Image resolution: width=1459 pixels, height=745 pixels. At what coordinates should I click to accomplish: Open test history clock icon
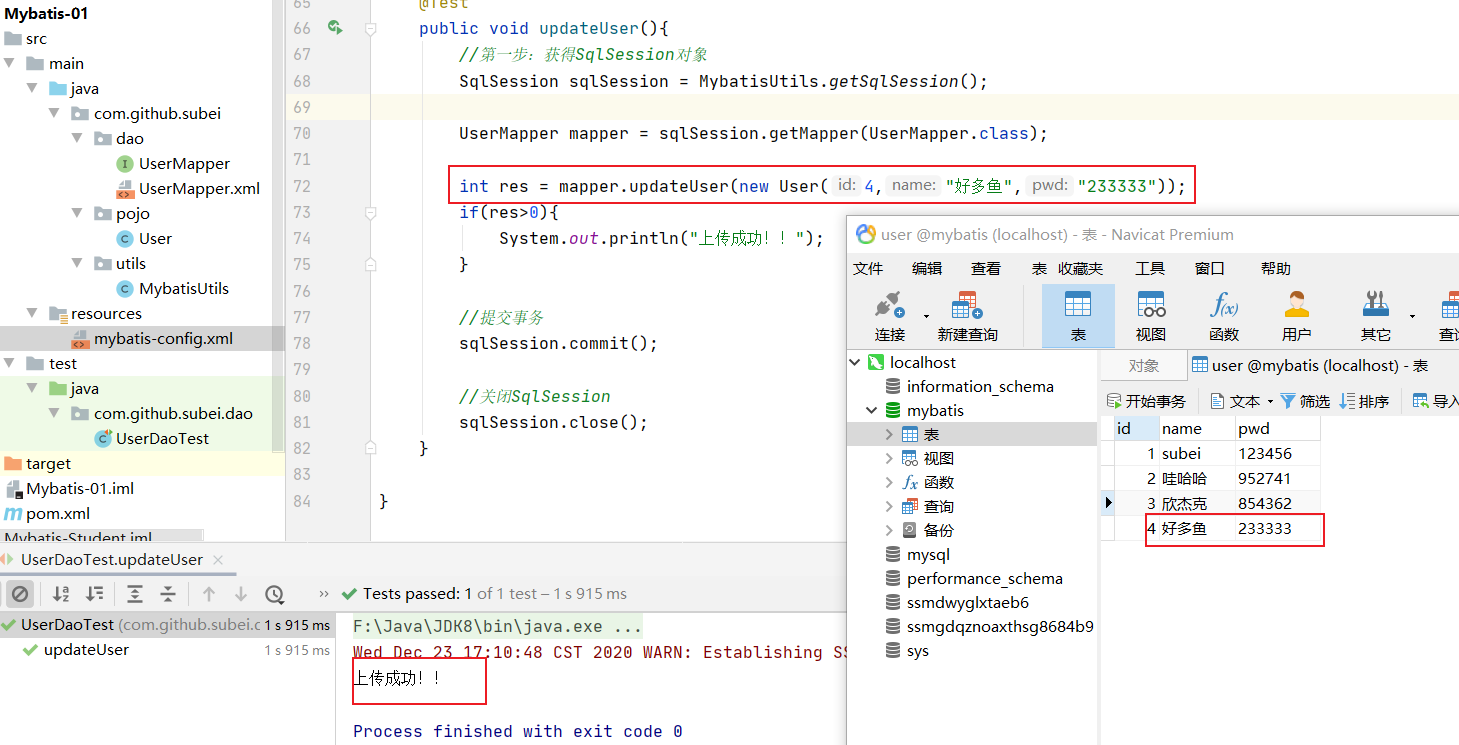(x=274, y=594)
